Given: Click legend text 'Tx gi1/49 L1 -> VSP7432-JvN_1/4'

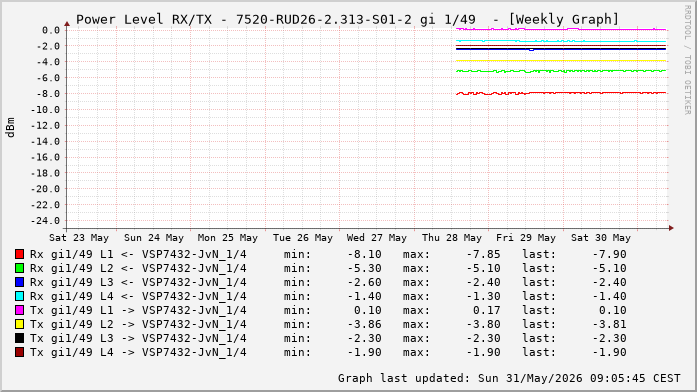Looking at the screenshot, I should point(138,310).
